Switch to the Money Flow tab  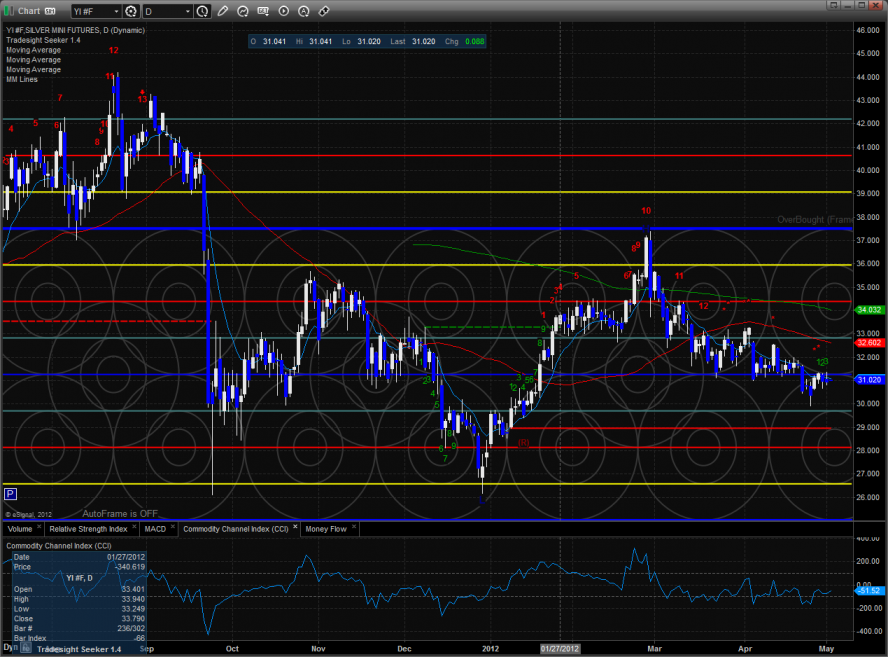coord(326,529)
